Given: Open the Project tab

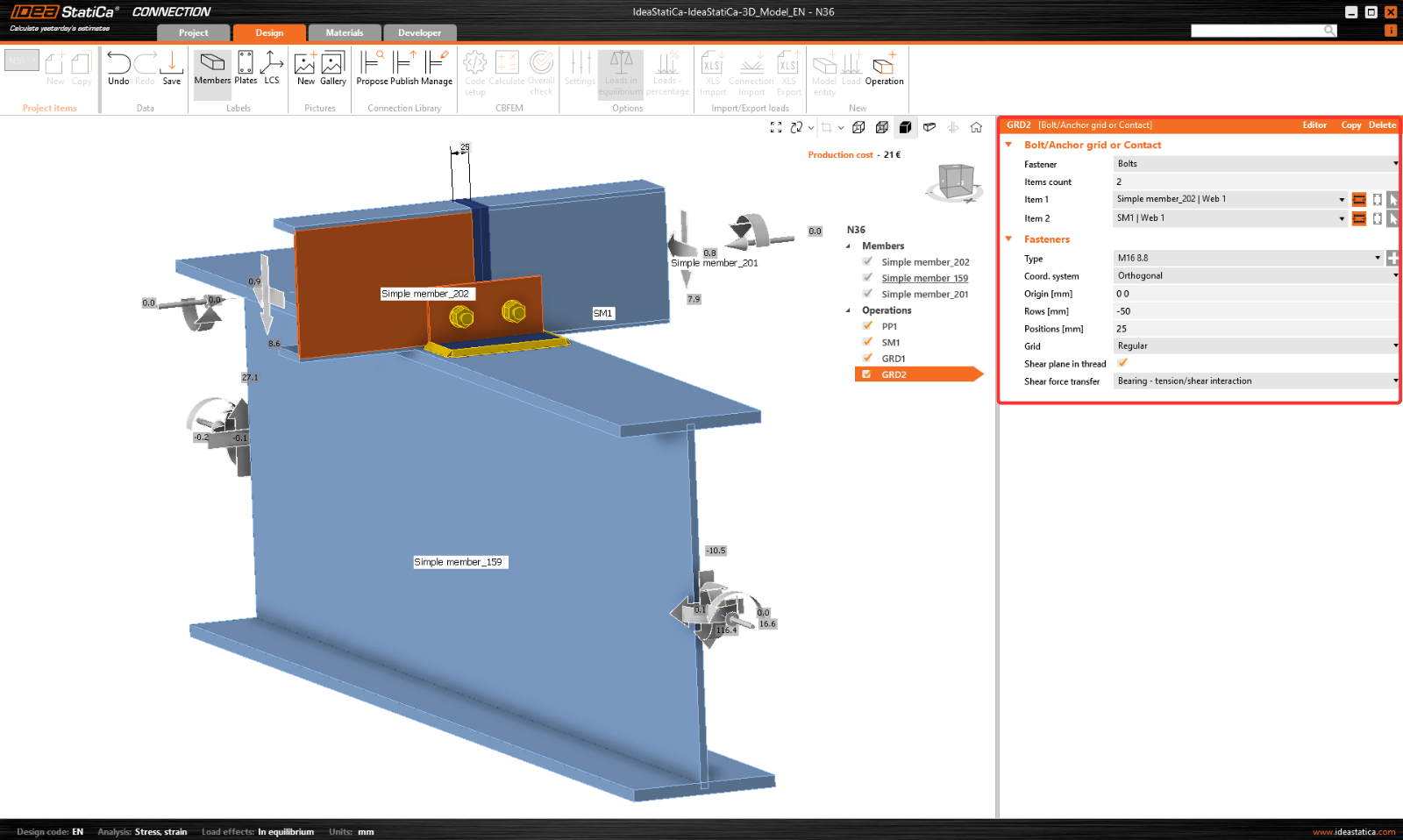Looking at the screenshot, I should click(193, 33).
